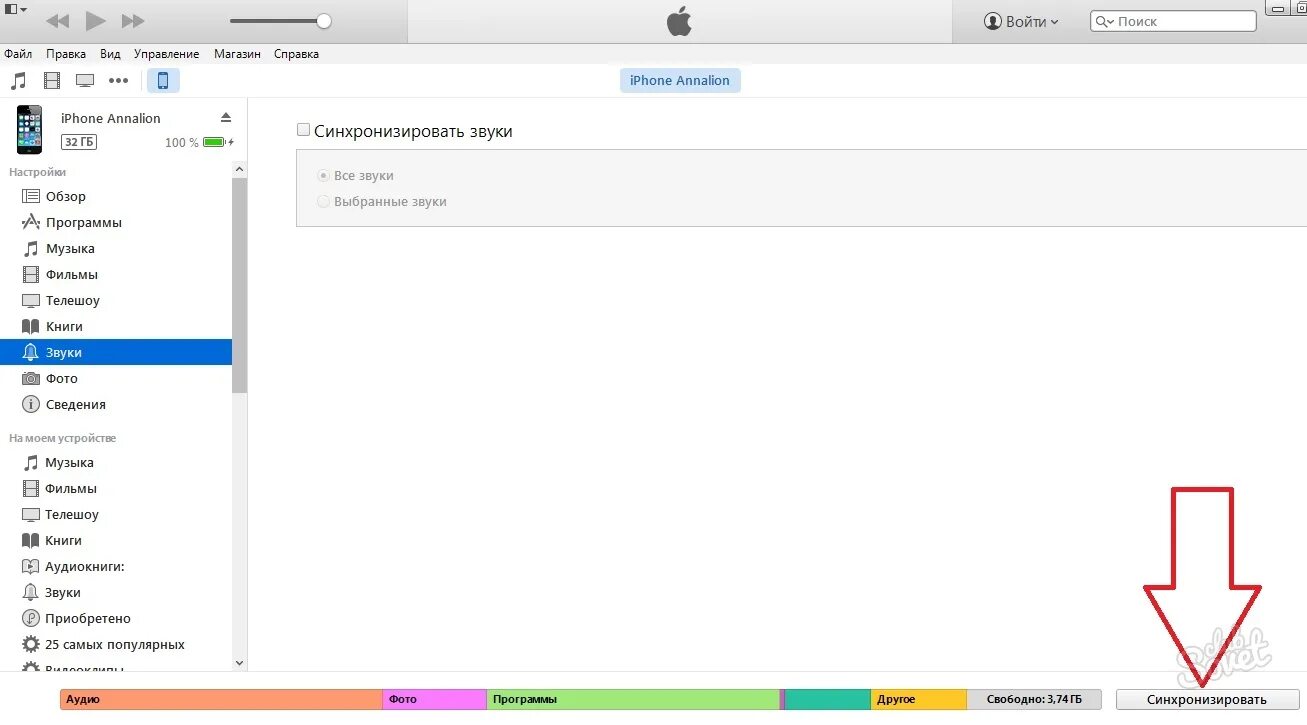Click the info icon beside Сведения

pos(31,404)
